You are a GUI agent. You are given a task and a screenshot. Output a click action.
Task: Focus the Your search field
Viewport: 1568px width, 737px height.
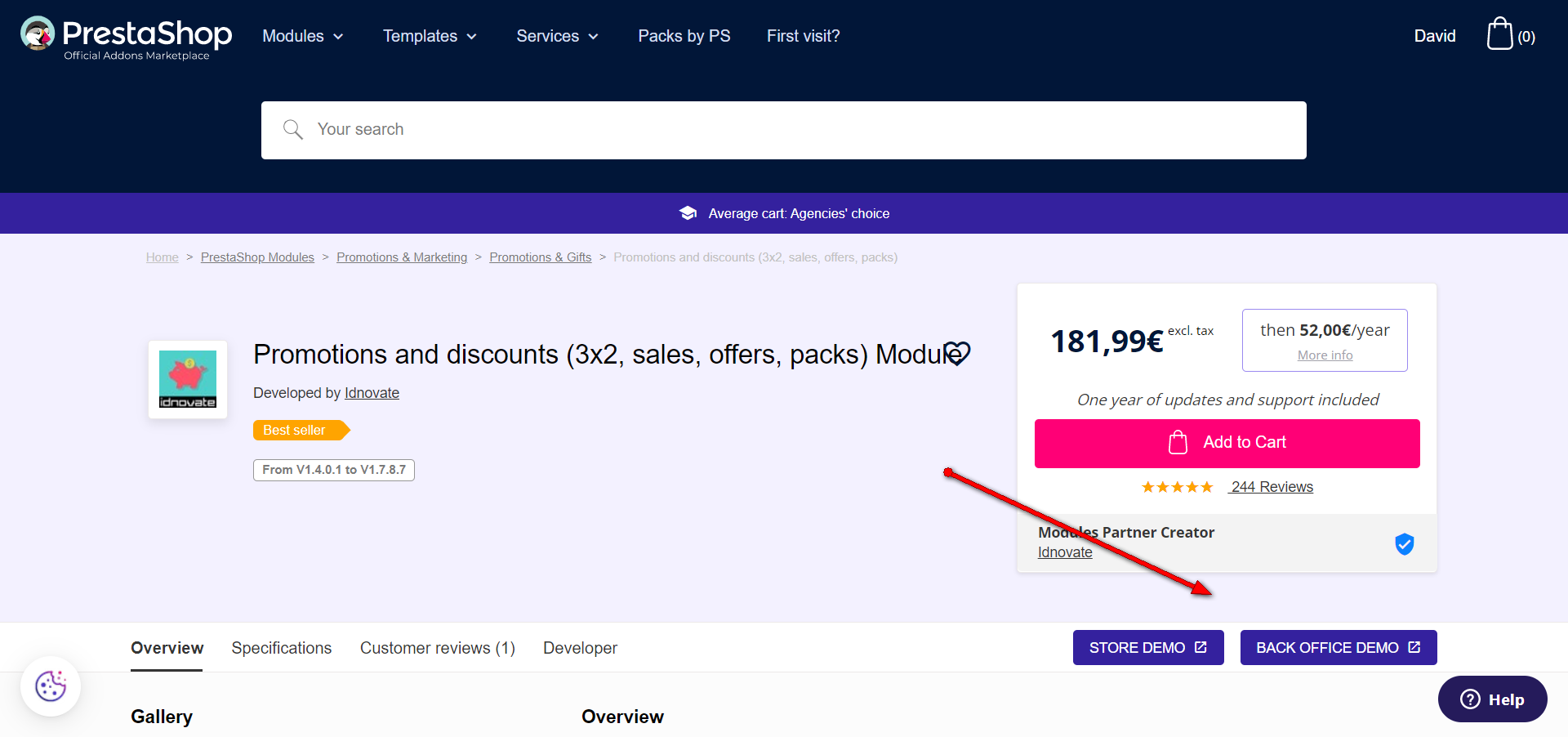click(x=784, y=130)
